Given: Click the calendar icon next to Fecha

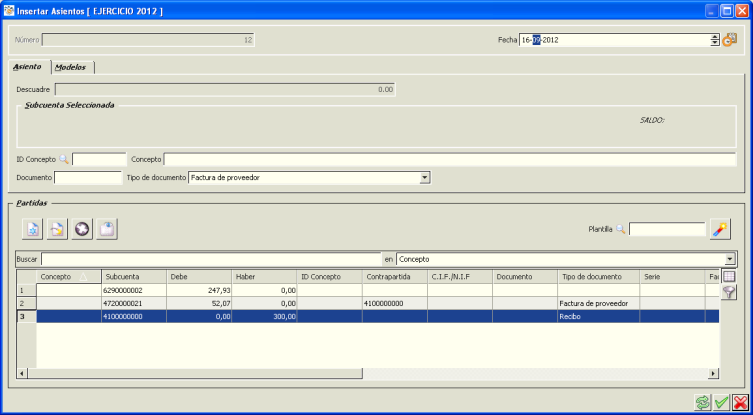Looking at the screenshot, I should 729,40.
